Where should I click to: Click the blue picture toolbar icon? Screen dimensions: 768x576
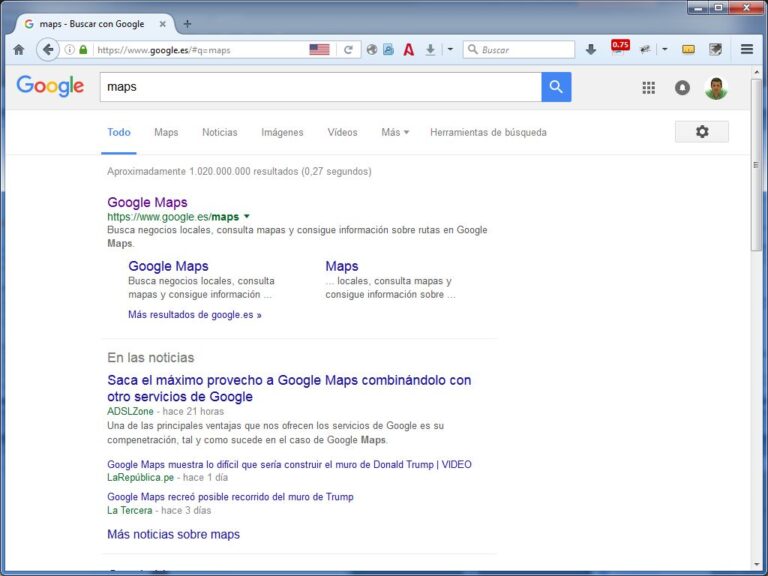(388, 49)
